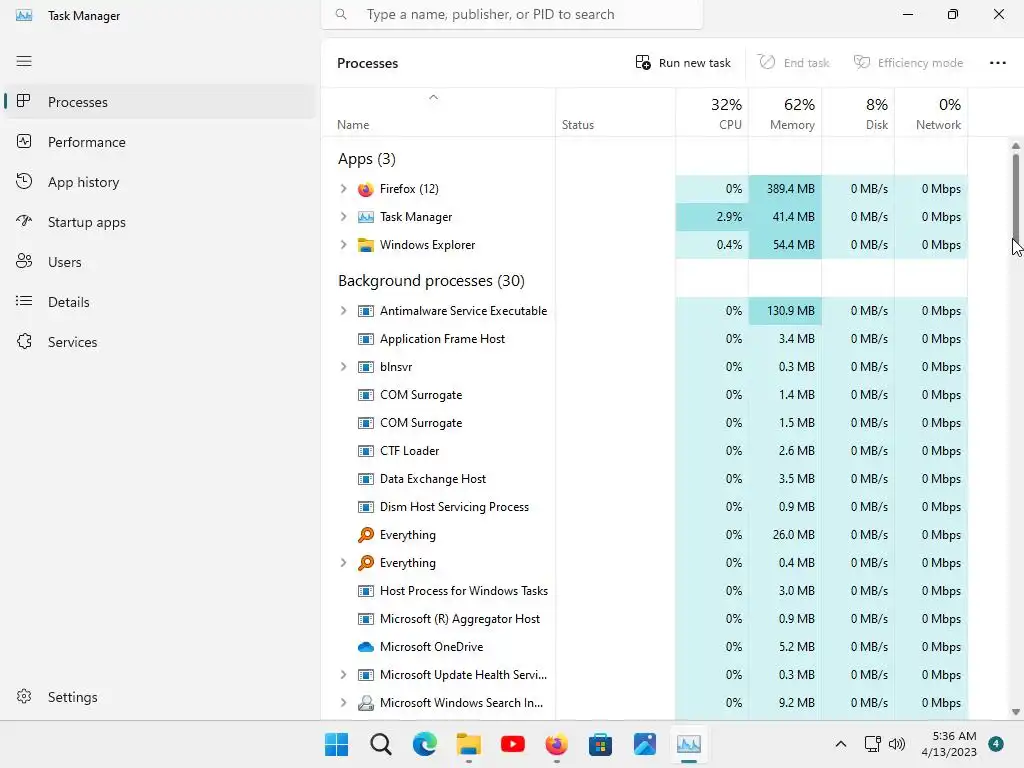The height and width of the screenshot is (768, 1024).
Task: Open the more options ellipsis menu
Action: (x=997, y=63)
